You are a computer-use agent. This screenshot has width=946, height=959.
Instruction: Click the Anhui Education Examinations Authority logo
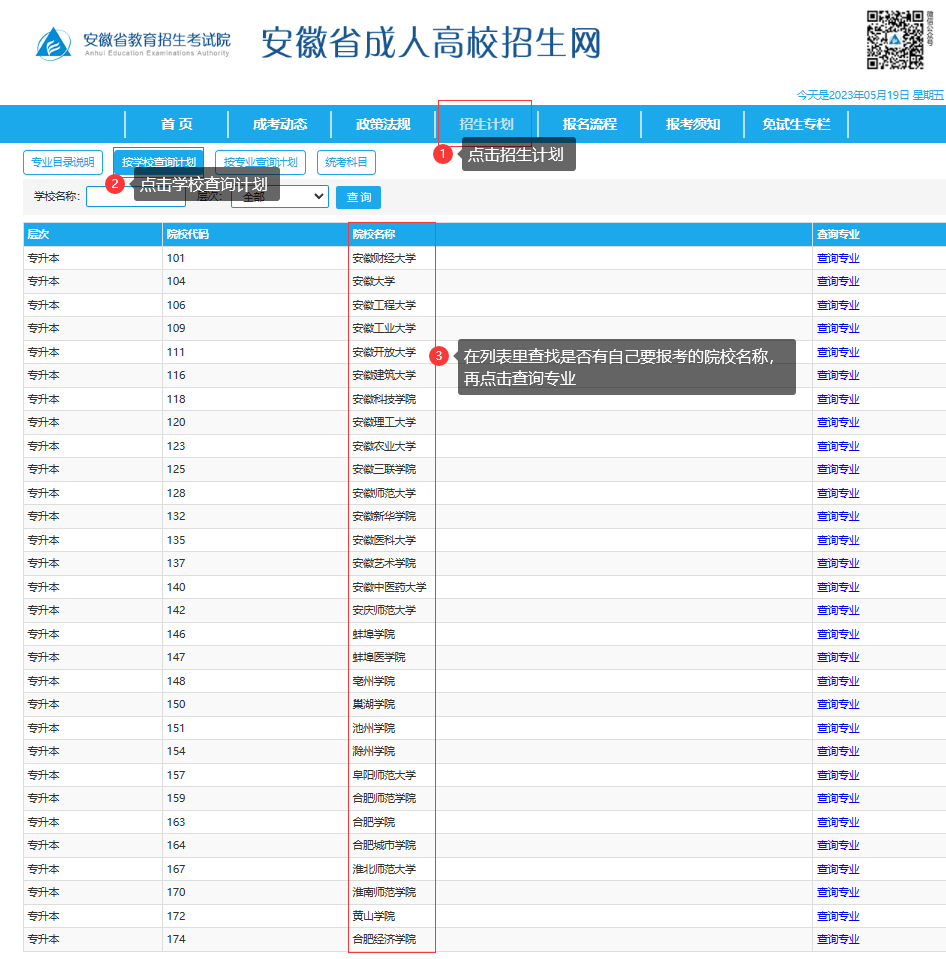pyautogui.click(x=134, y=44)
